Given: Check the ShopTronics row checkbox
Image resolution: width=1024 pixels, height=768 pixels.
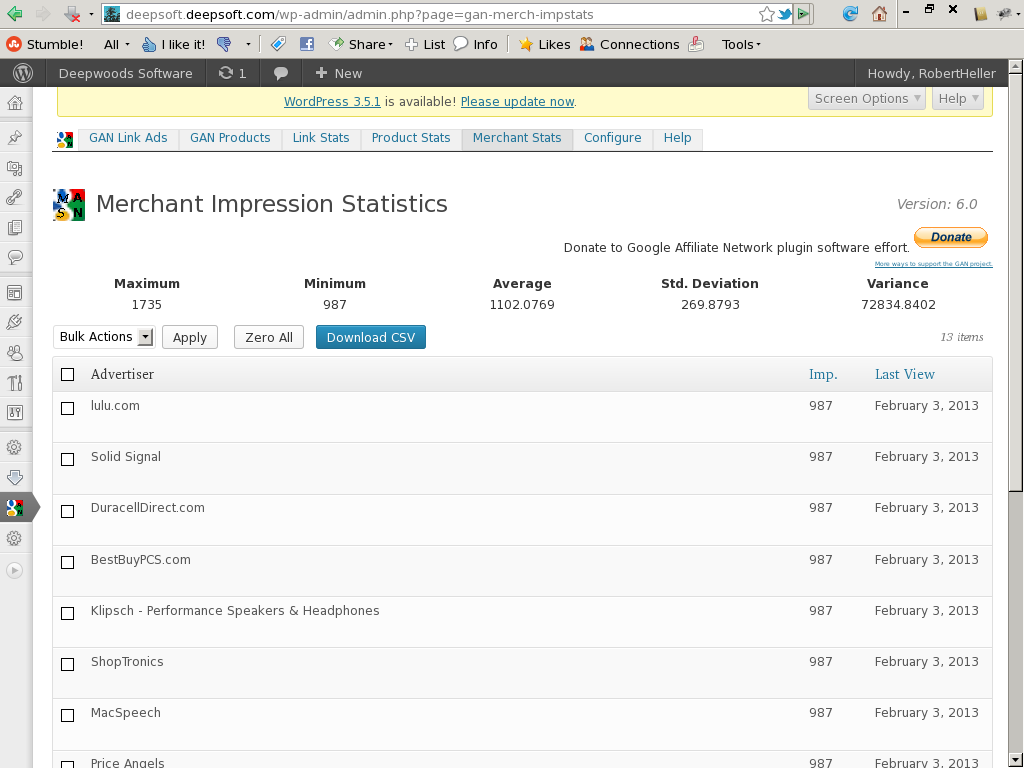Looking at the screenshot, I should pyautogui.click(x=67, y=664).
